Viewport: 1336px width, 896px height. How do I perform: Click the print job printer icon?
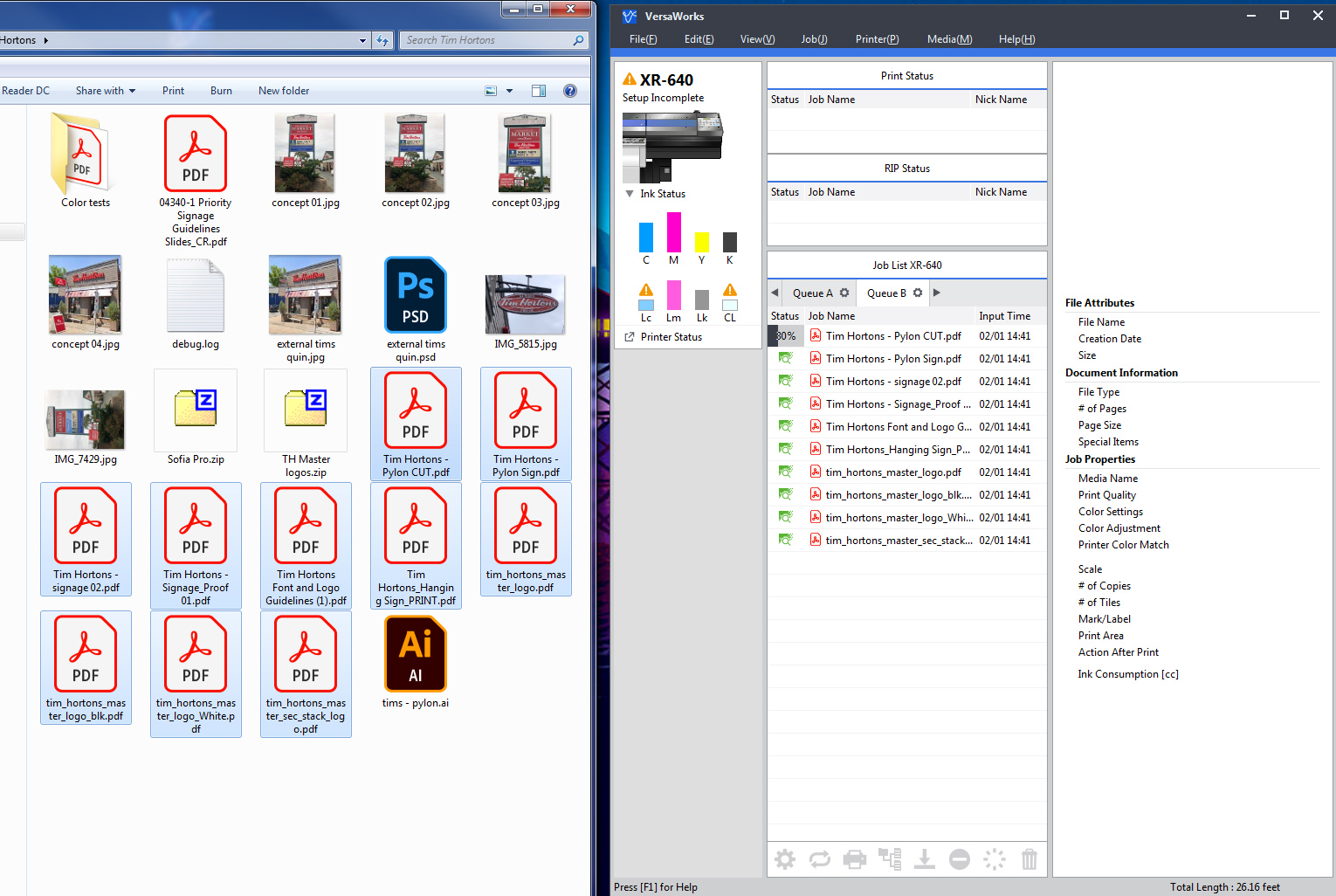[x=855, y=859]
